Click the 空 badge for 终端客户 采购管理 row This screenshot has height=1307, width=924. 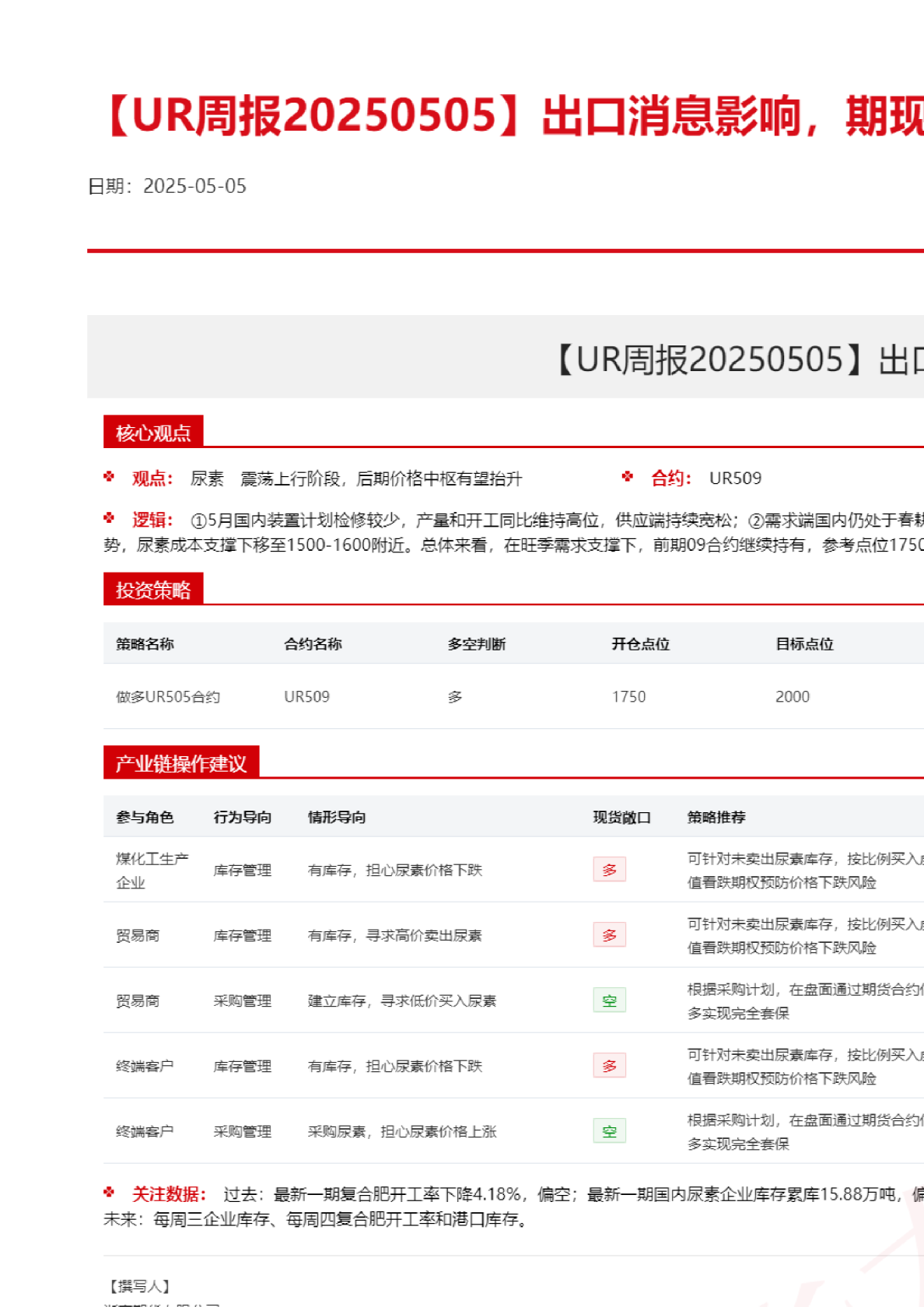tap(609, 1131)
